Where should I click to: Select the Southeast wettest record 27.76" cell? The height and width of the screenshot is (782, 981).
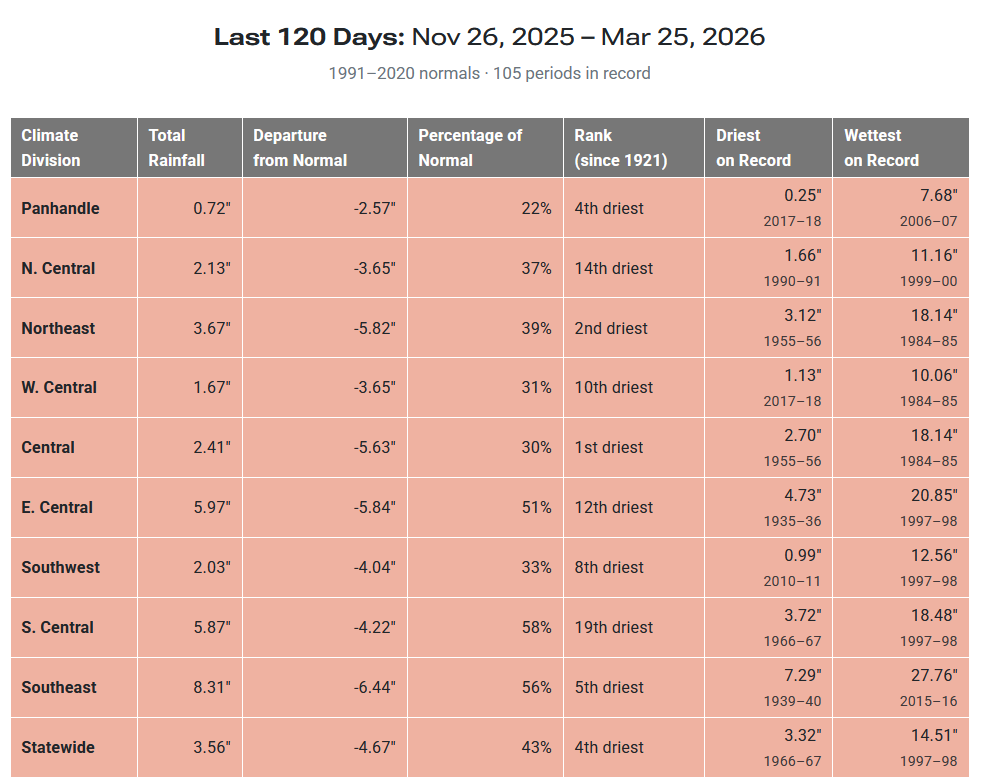tap(932, 675)
